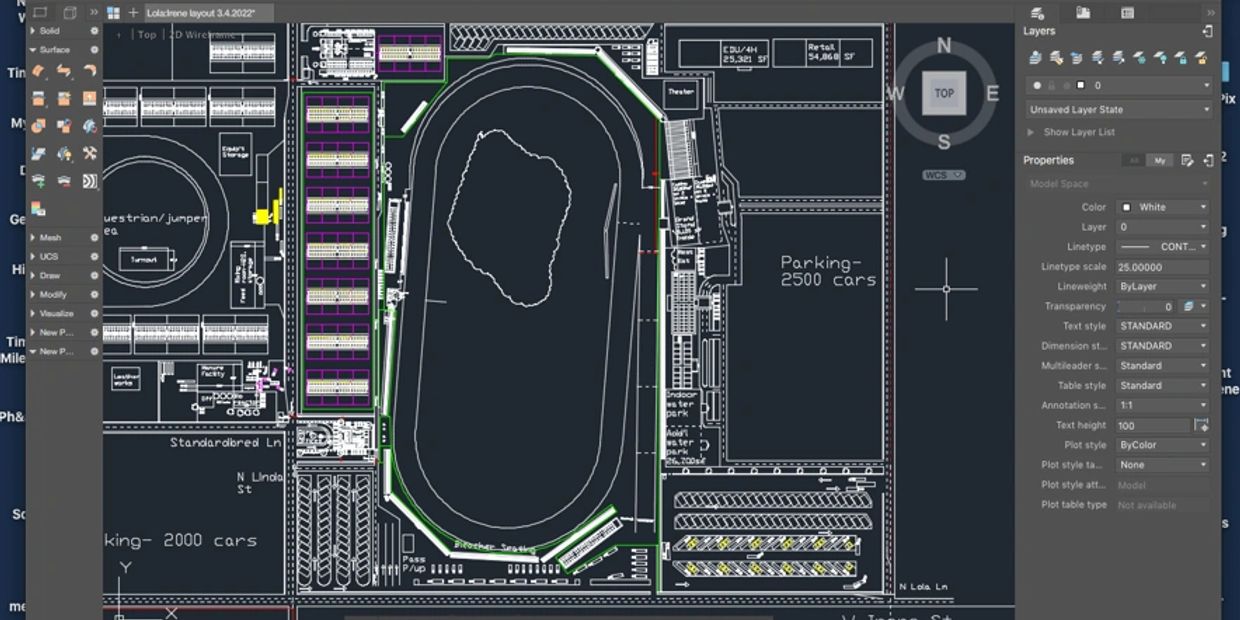The image size is (1240, 620).
Task: Open the Annotation scale 1:1 dropdown
Action: coord(1164,406)
